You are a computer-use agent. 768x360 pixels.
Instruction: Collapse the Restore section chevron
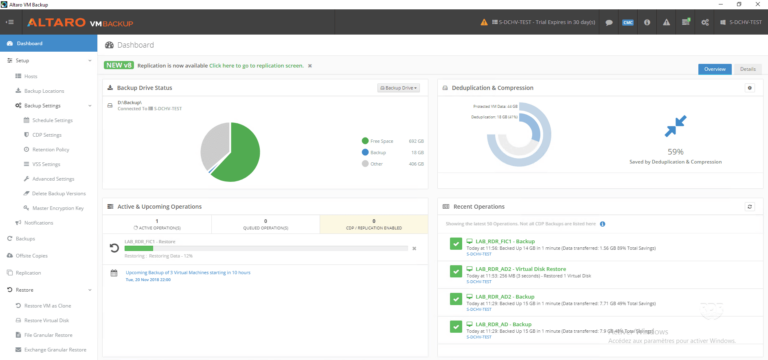(90, 290)
